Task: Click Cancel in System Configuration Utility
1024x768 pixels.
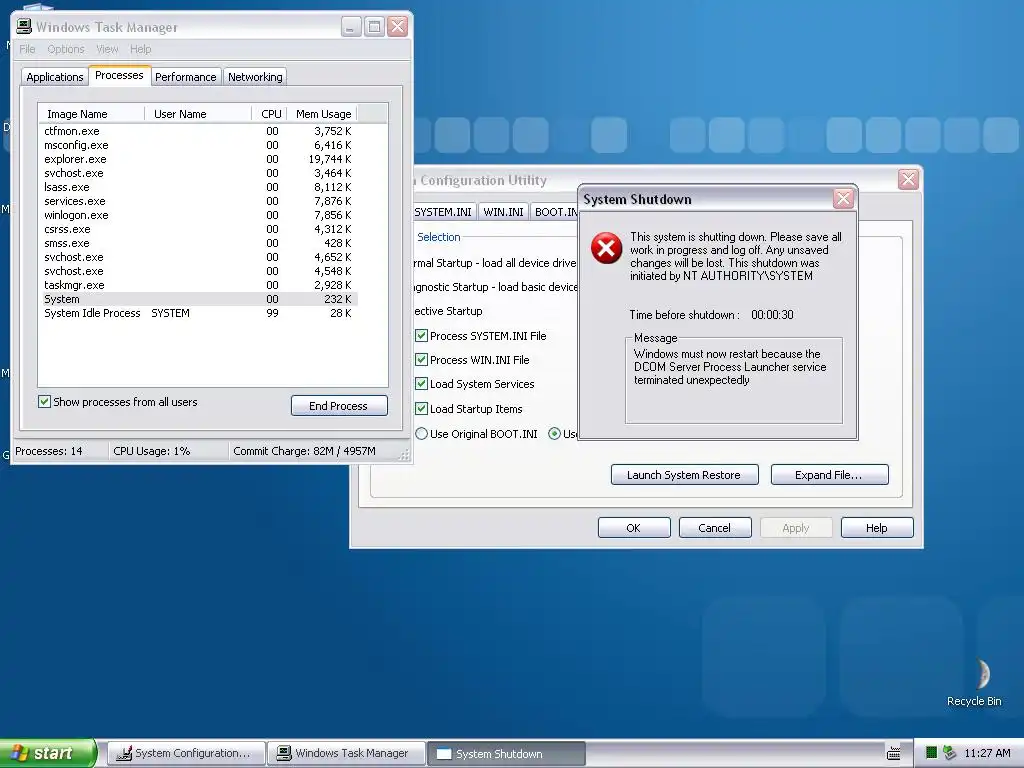Action: pyautogui.click(x=715, y=528)
